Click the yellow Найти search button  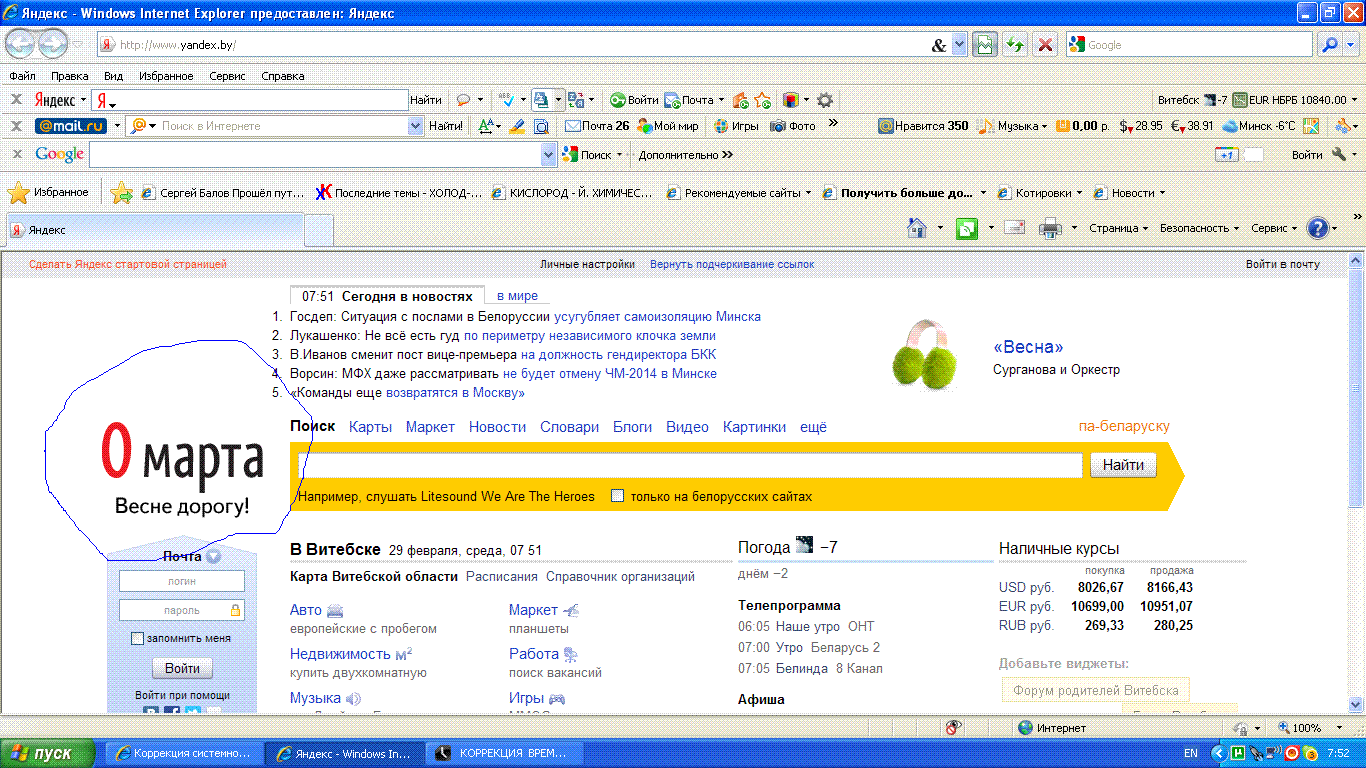(1123, 465)
